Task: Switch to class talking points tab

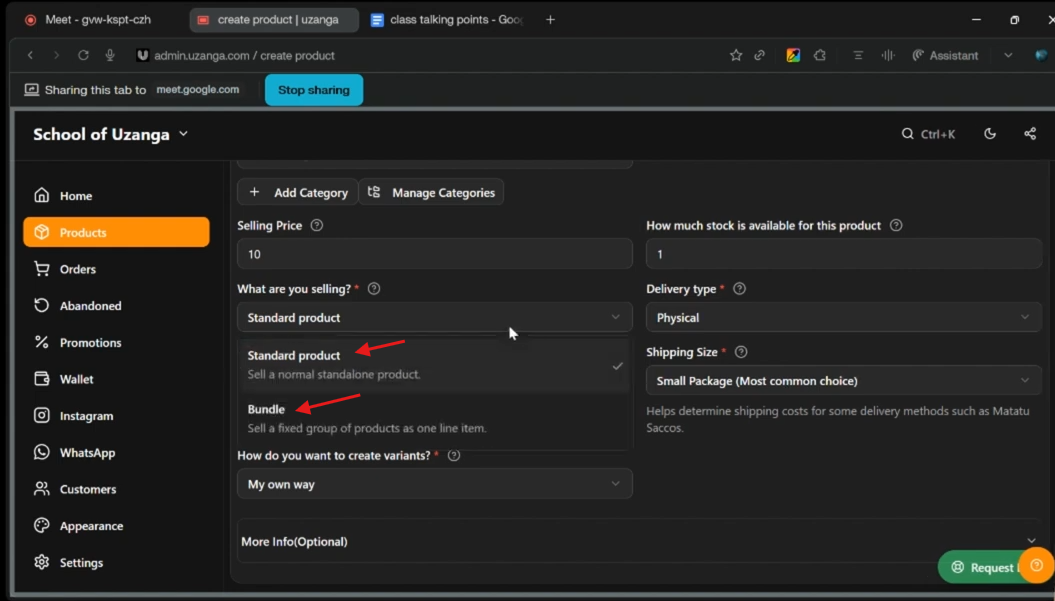Action: point(447,20)
